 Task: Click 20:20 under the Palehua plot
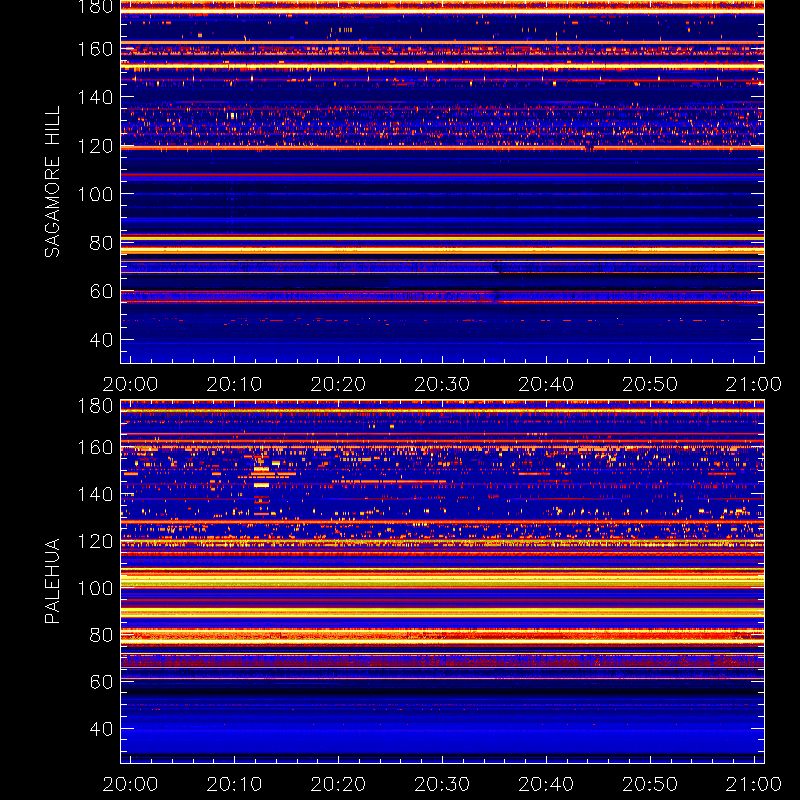[338, 784]
